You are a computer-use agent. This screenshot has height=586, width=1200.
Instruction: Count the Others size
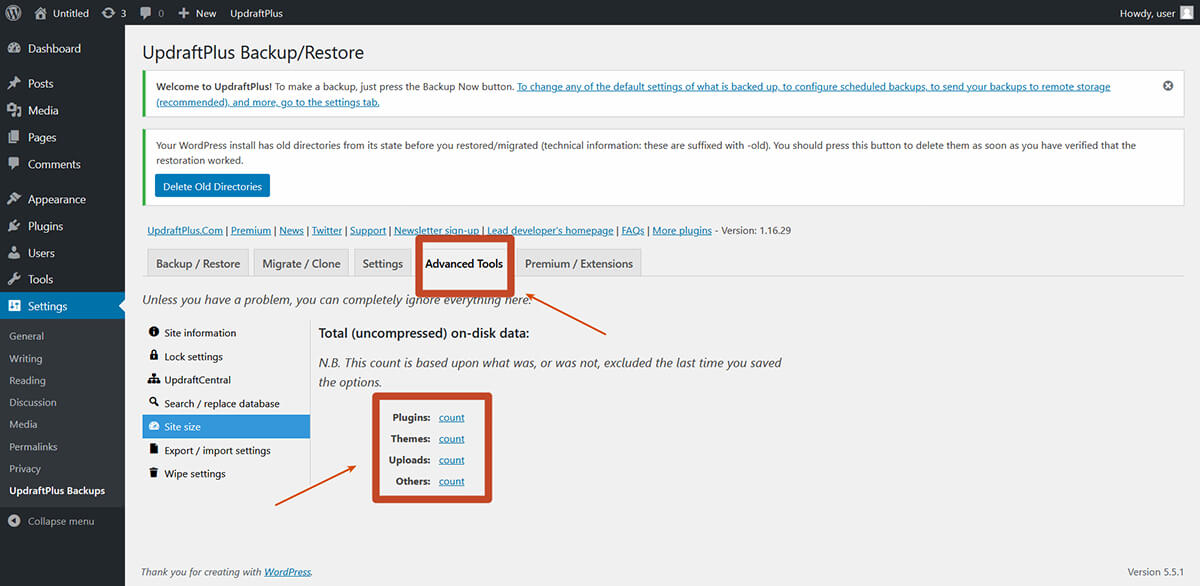[452, 481]
